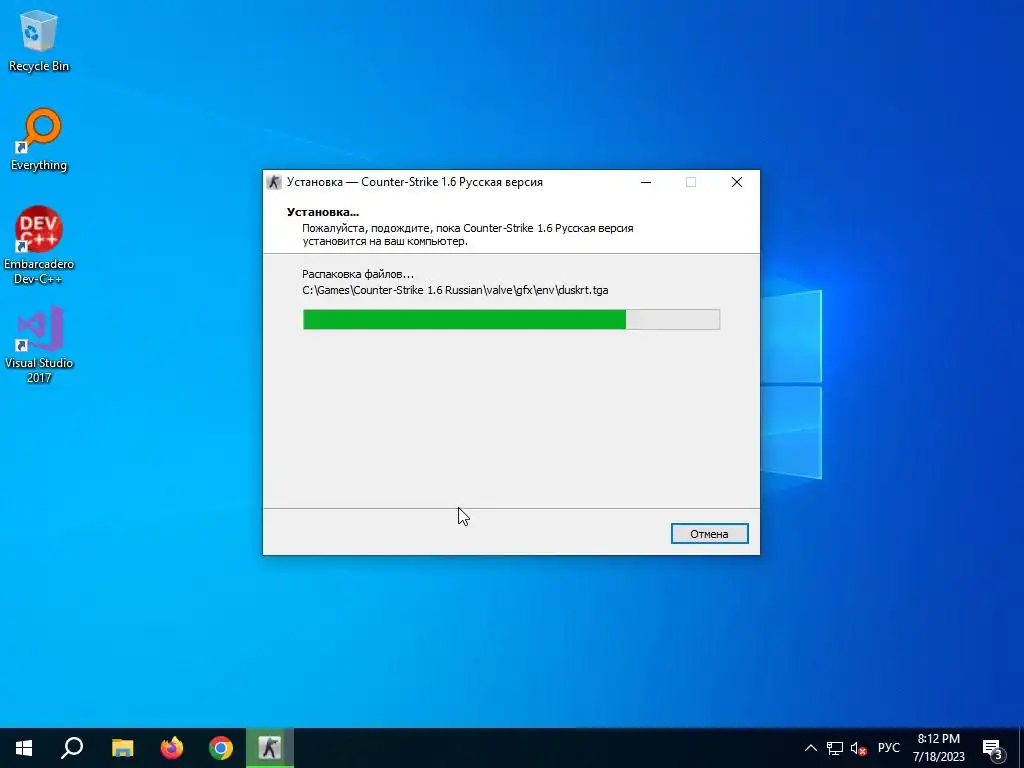Minimize the Counter-Strike installer window
The height and width of the screenshot is (768, 1024).
click(x=646, y=182)
